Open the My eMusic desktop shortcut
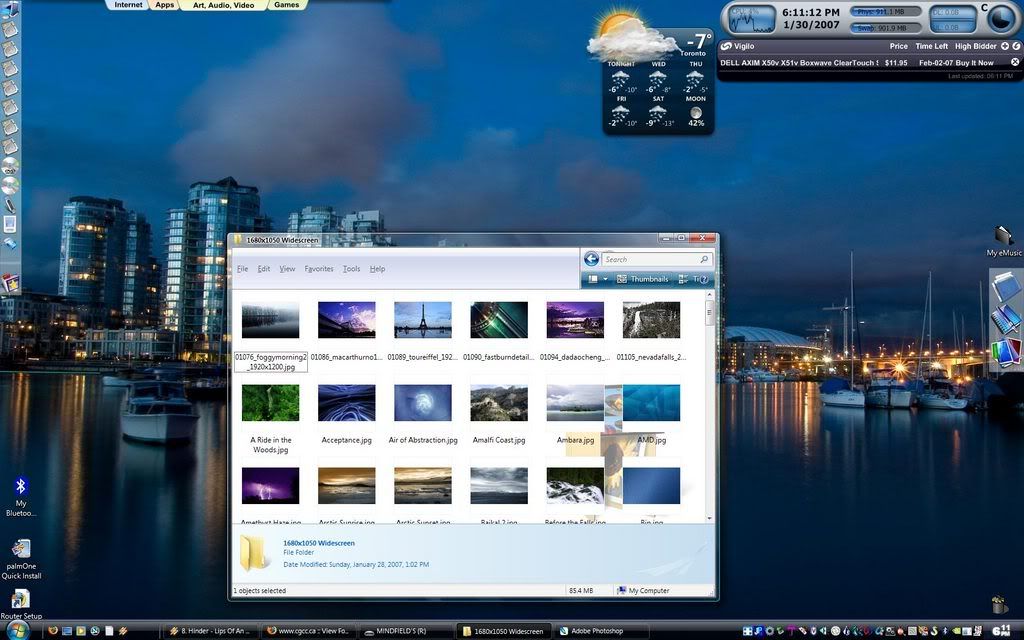The image size is (1024, 640). [1003, 235]
